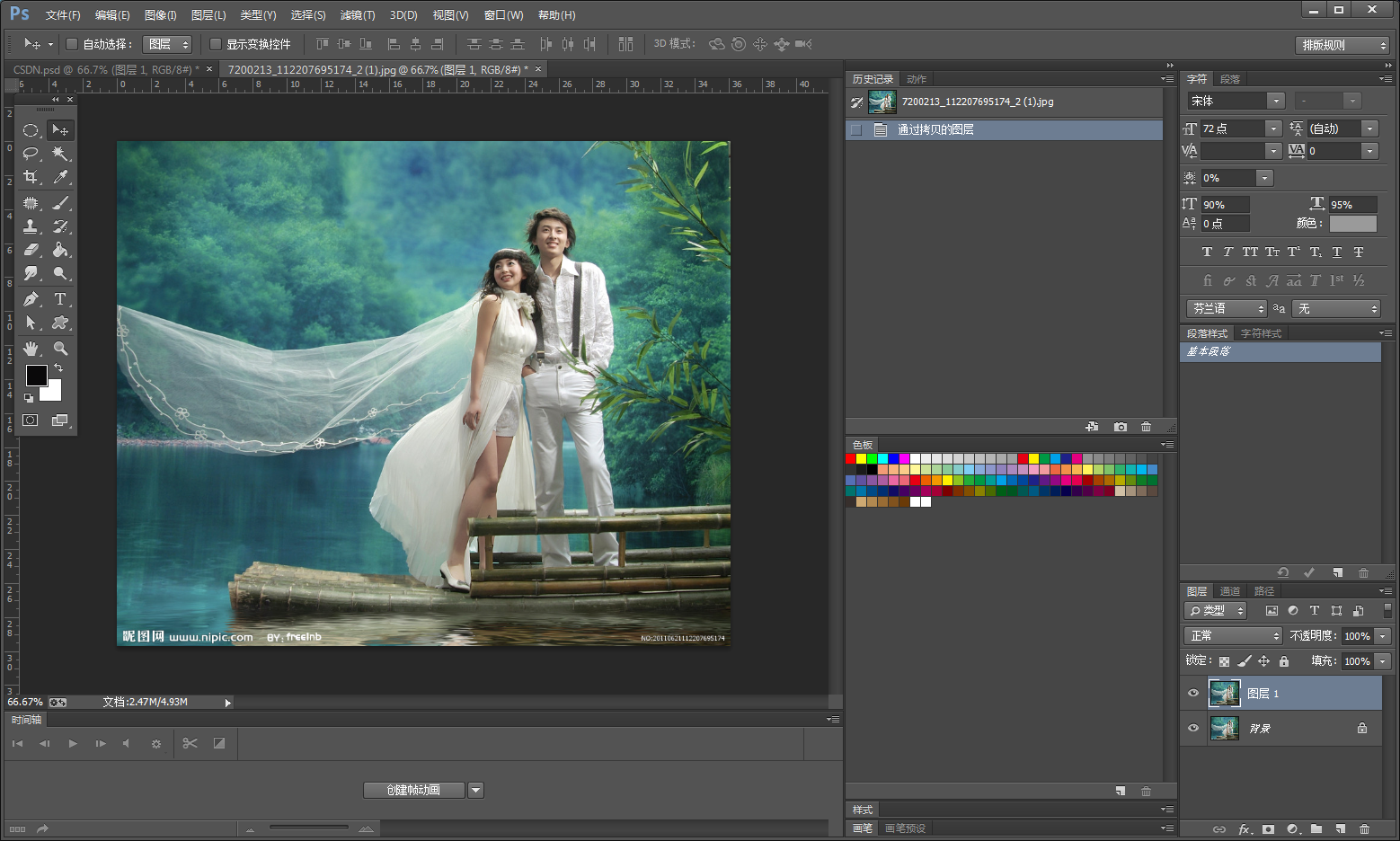Select the Zoom tool in toolbox

pyautogui.click(x=60, y=348)
